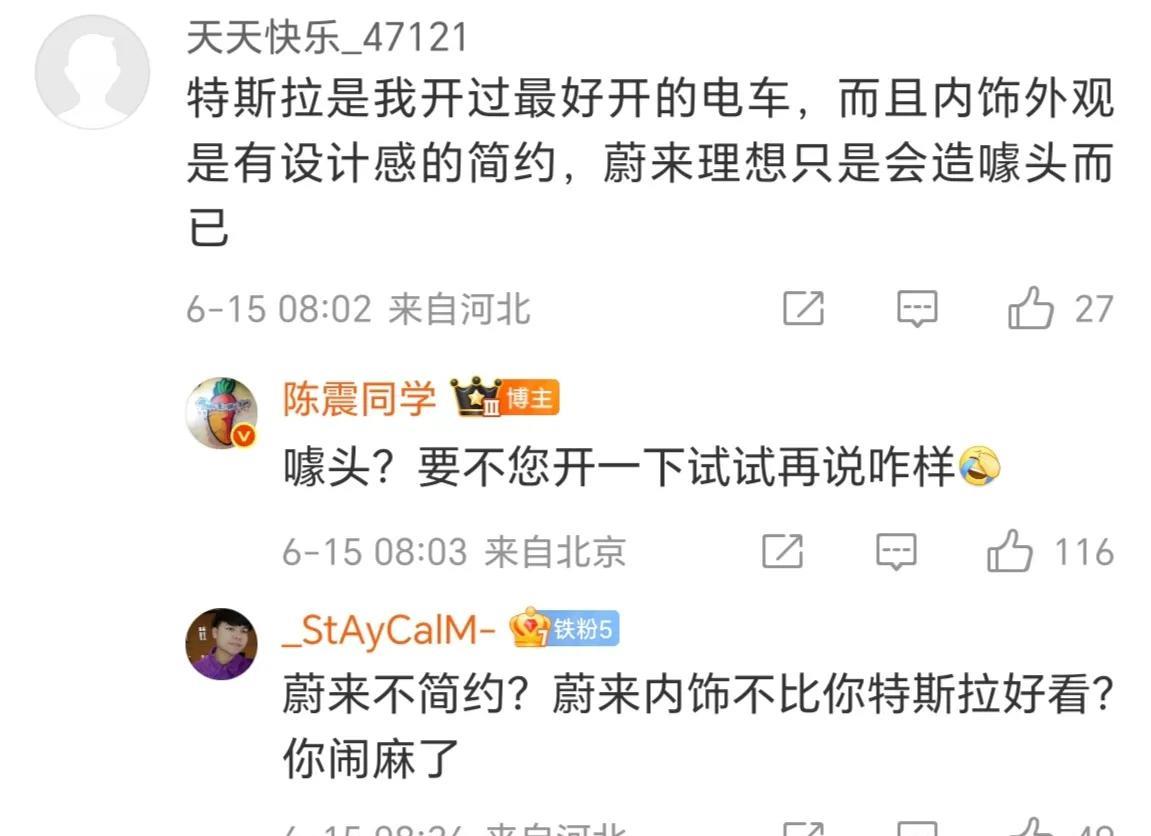Tap the 116 like count
This screenshot has width=1151, height=836.
[1084, 552]
